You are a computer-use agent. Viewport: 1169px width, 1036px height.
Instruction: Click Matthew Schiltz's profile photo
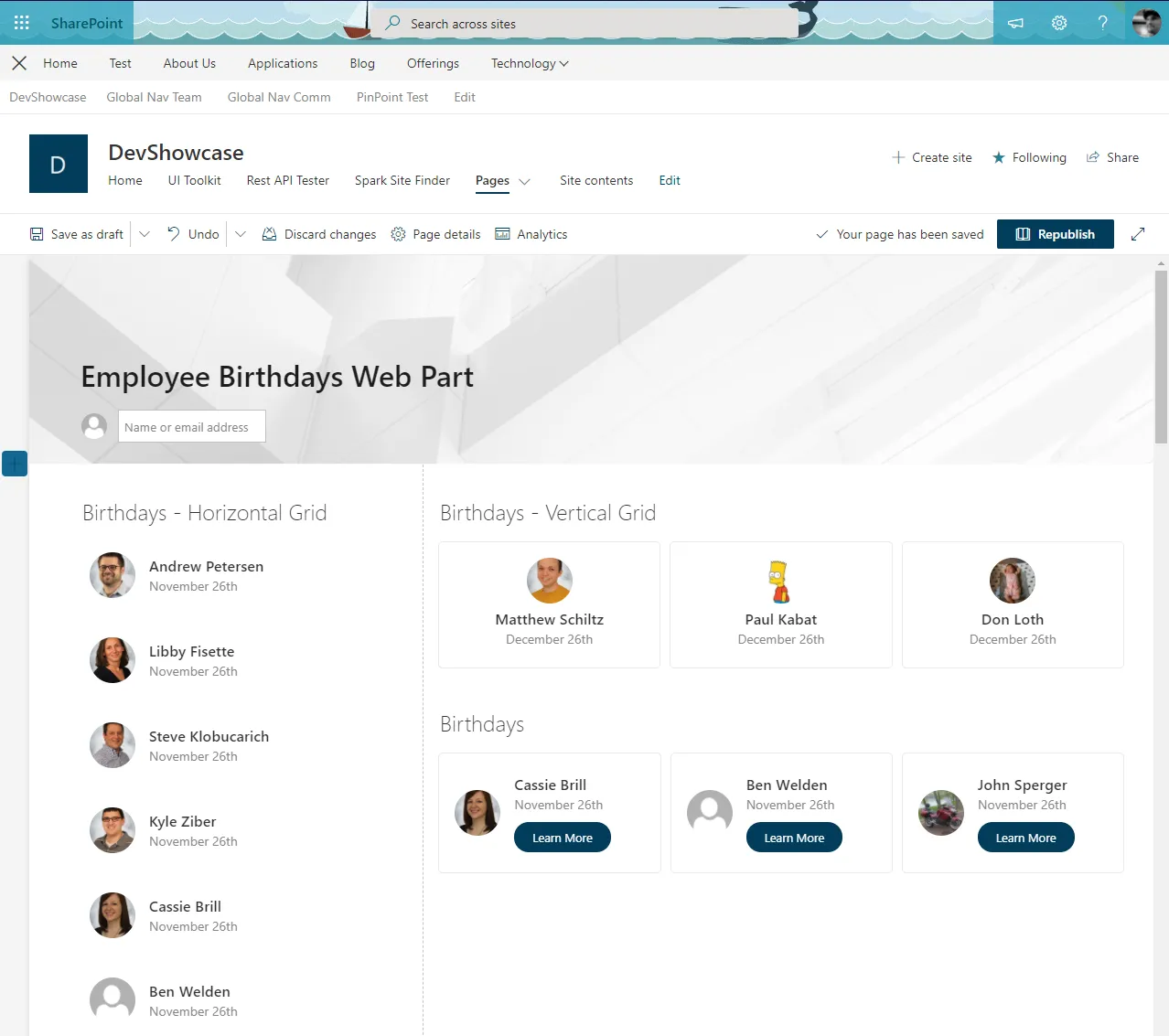point(550,581)
